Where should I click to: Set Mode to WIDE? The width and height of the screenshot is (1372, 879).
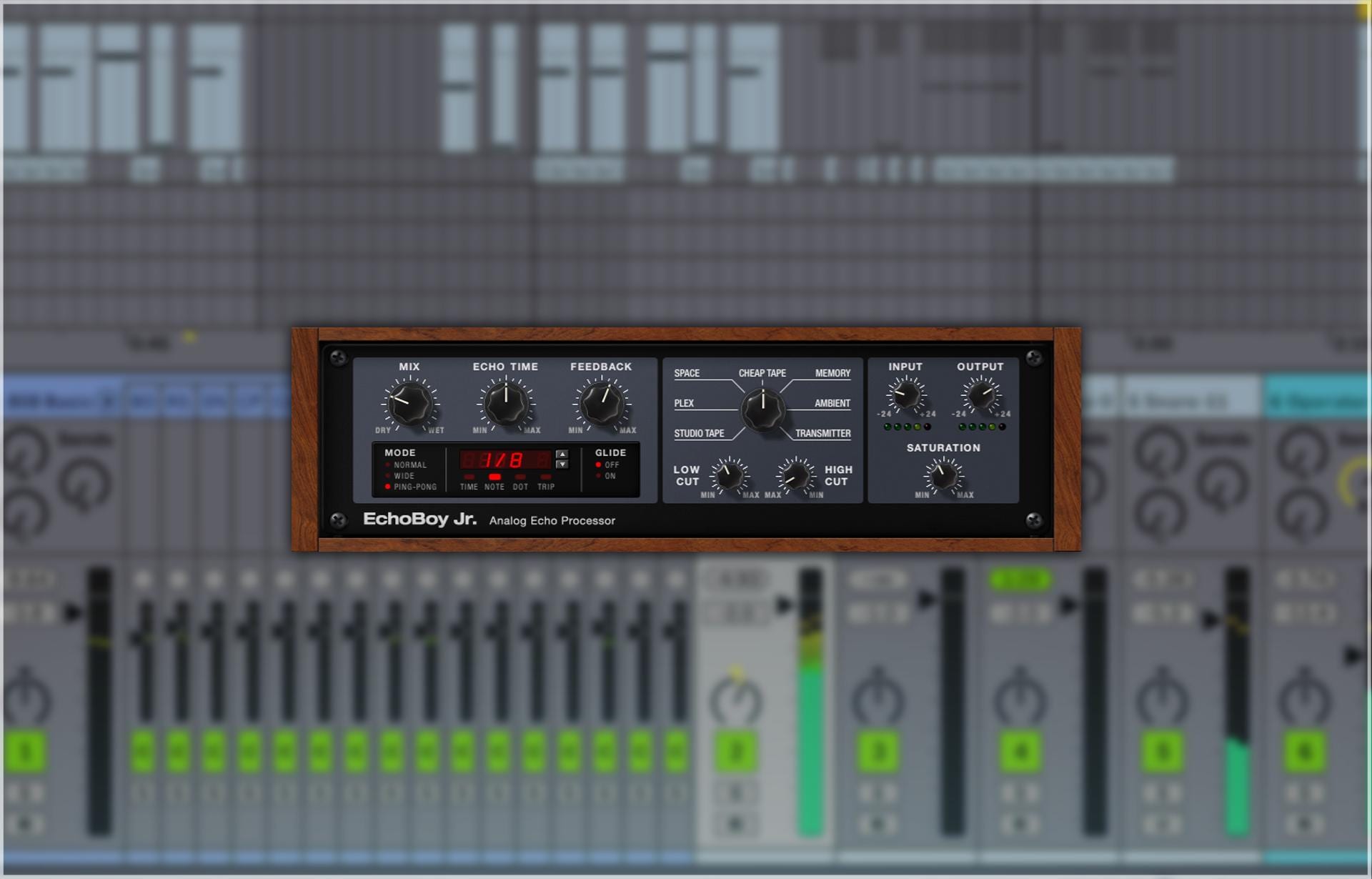pyautogui.click(x=399, y=476)
